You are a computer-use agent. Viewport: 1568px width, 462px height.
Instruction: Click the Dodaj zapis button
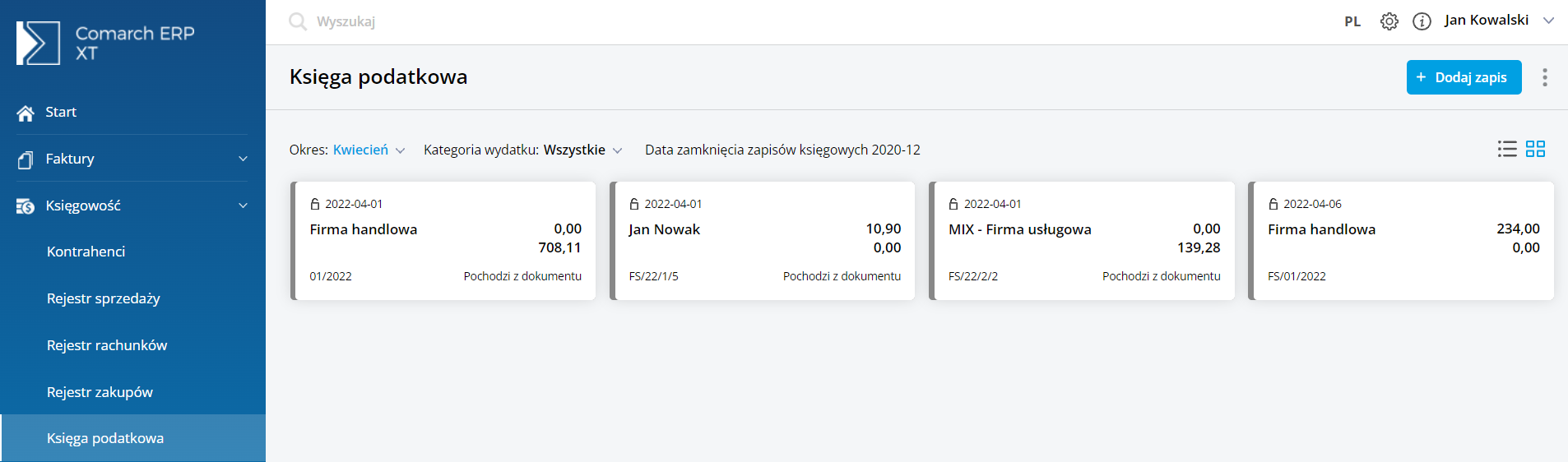(x=1464, y=77)
